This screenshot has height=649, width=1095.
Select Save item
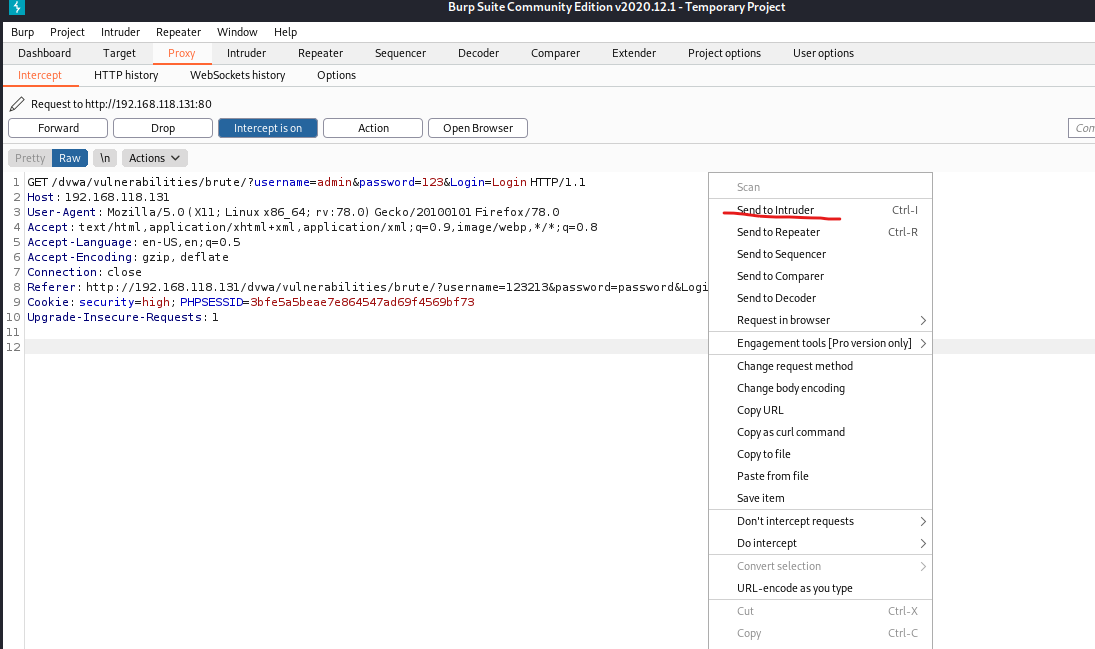pos(821,498)
